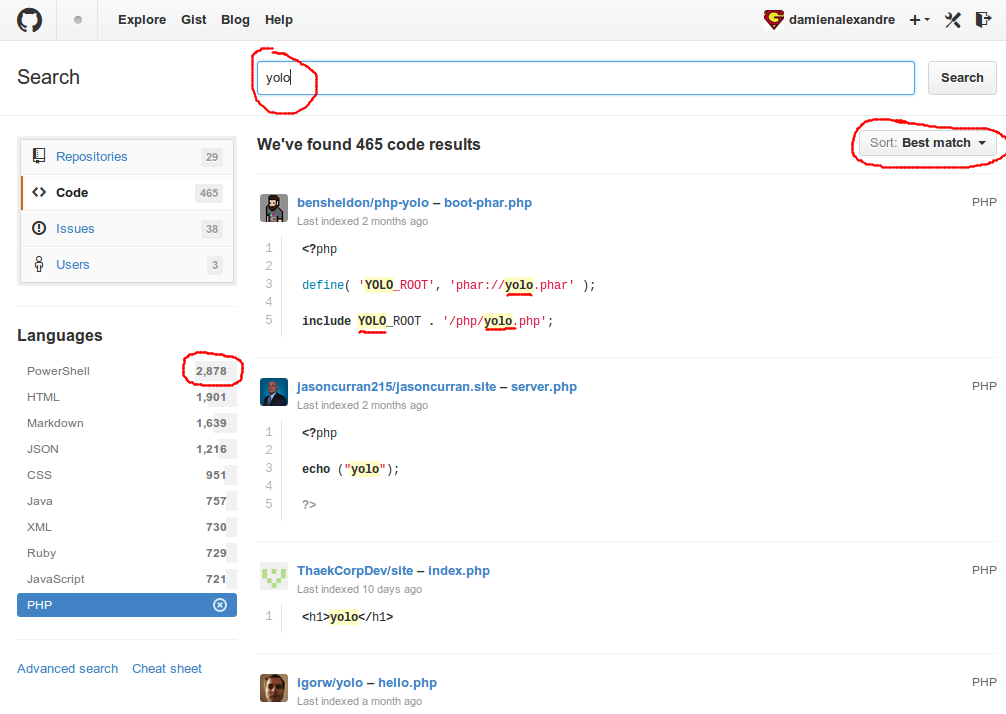Viewport: 1006px width, 714px height.
Task: Focus the yolo search input field
Action: coord(586,78)
